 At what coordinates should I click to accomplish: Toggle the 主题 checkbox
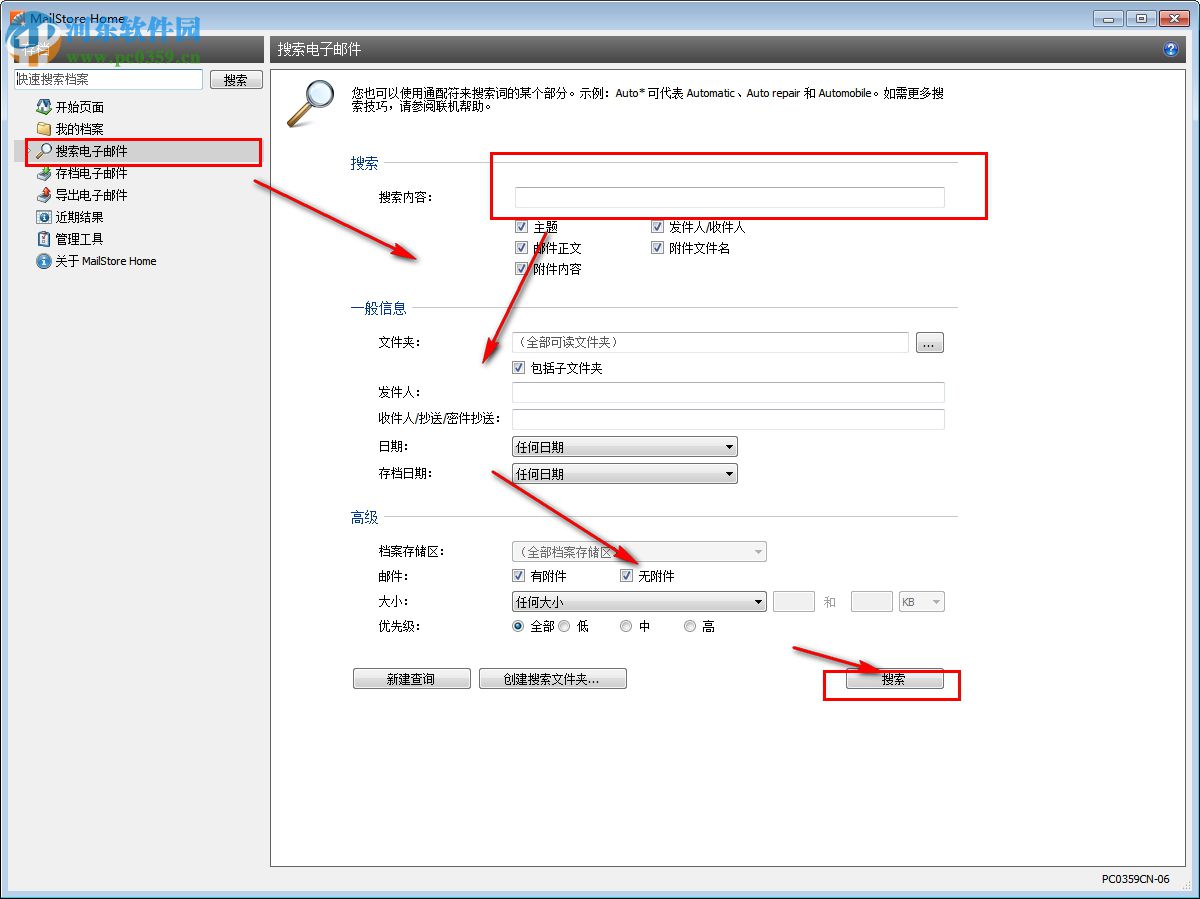tap(520, 227)
